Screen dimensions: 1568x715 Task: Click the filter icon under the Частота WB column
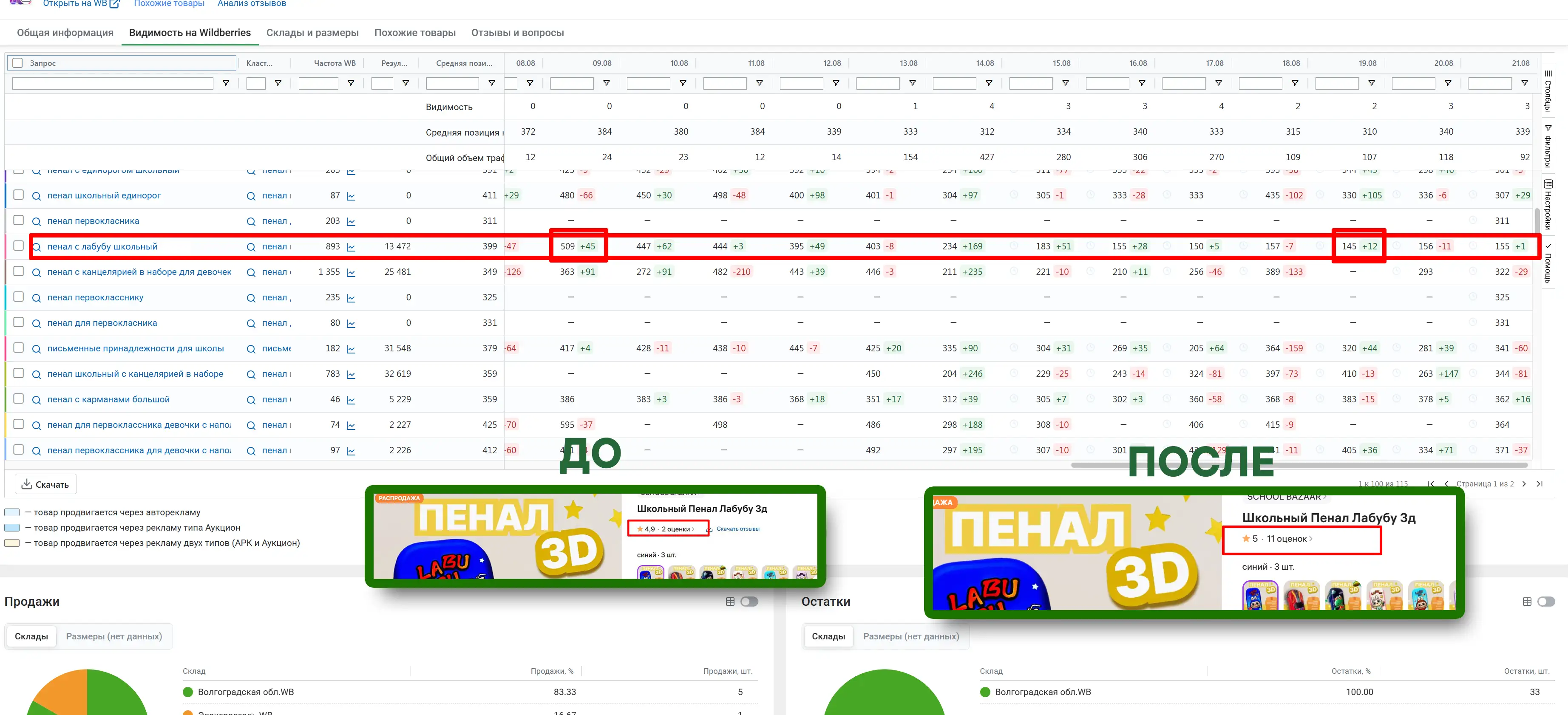[351, 83]
